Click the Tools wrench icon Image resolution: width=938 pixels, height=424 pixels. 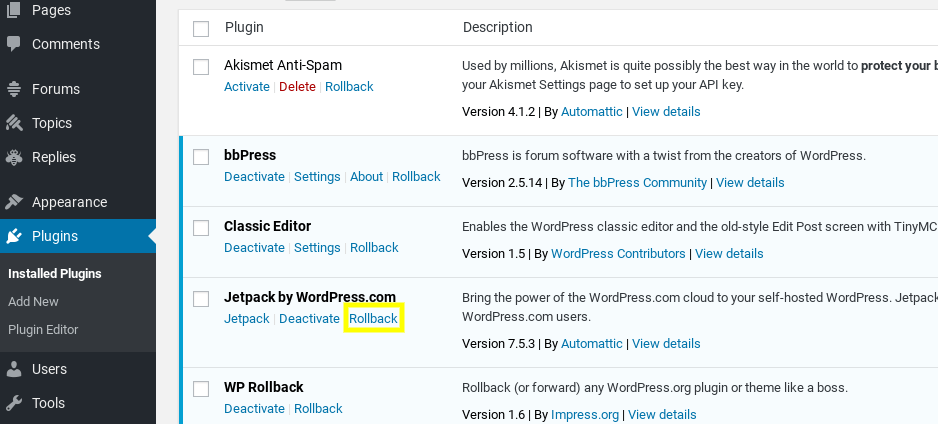[x=13, y=403]
